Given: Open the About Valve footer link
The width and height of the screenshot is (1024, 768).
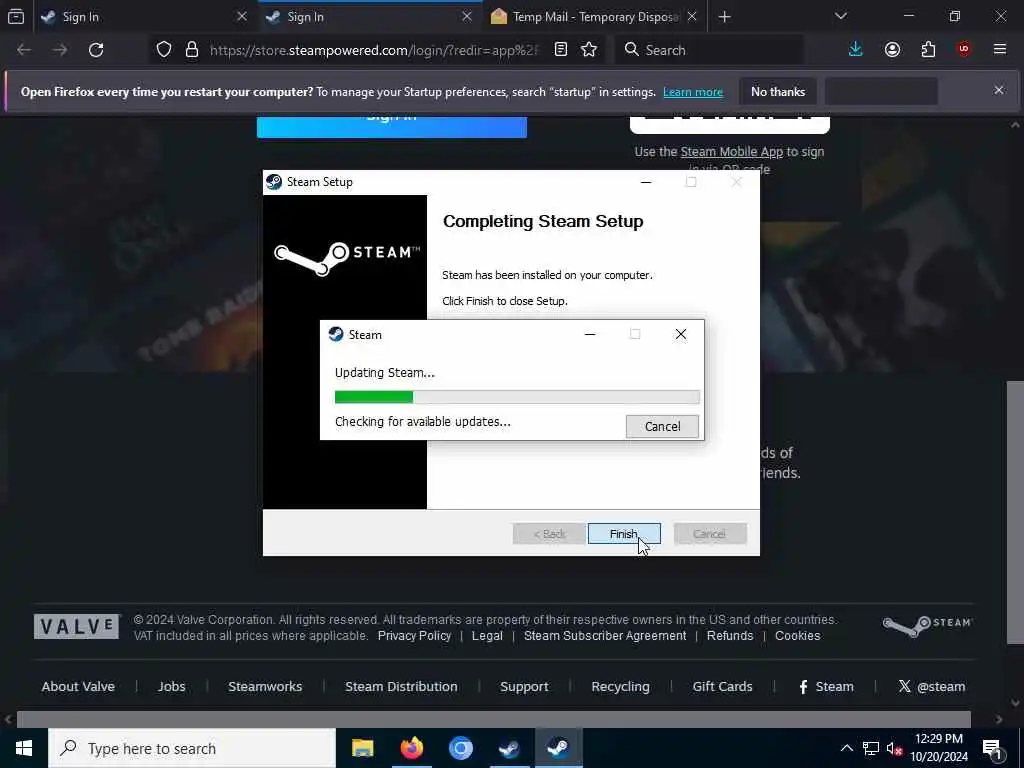Looking at the screenshot, I should (78, 686).
